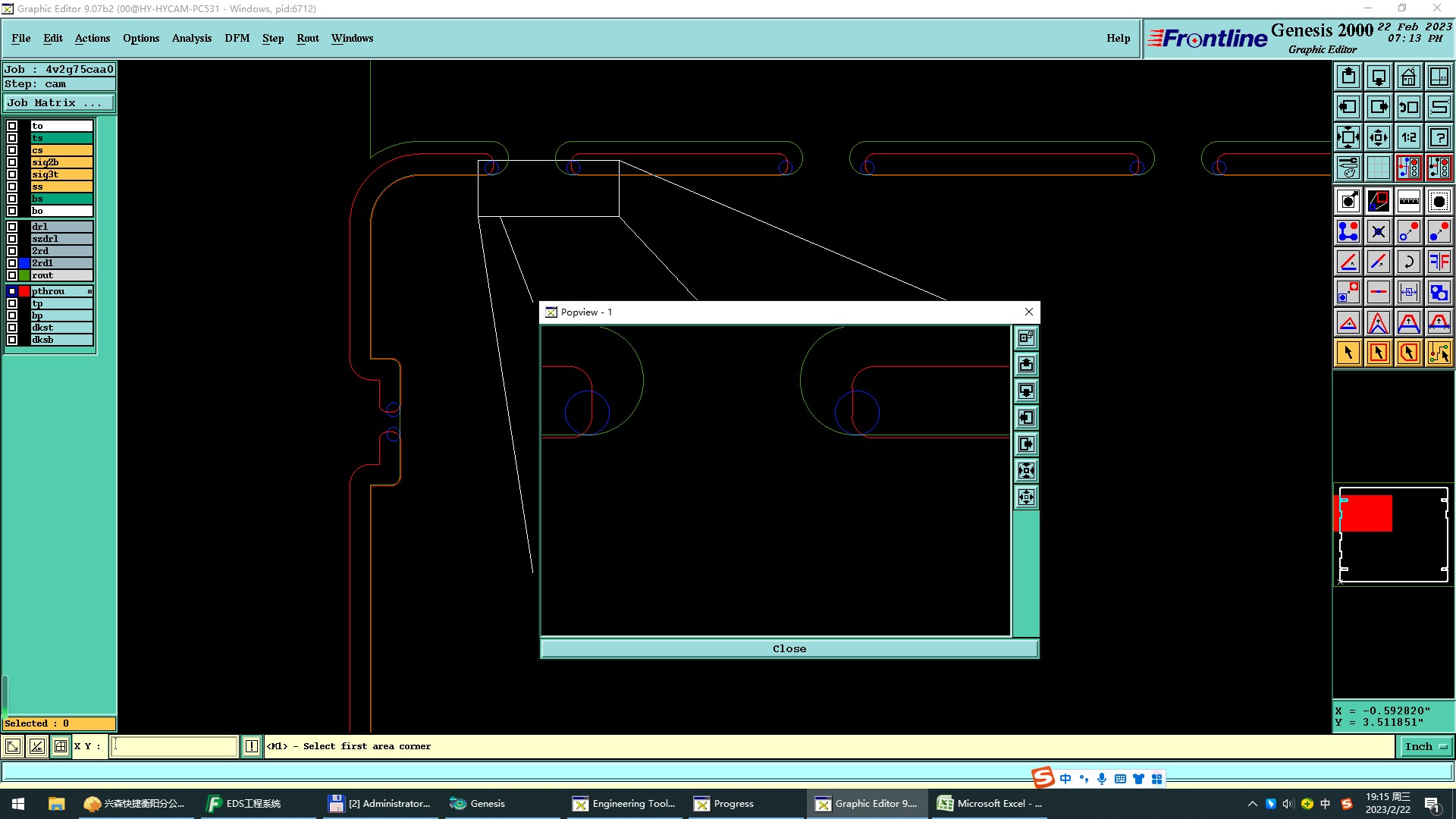Open the Analysis menu
Screen dimensions: 1456x819
191,38
